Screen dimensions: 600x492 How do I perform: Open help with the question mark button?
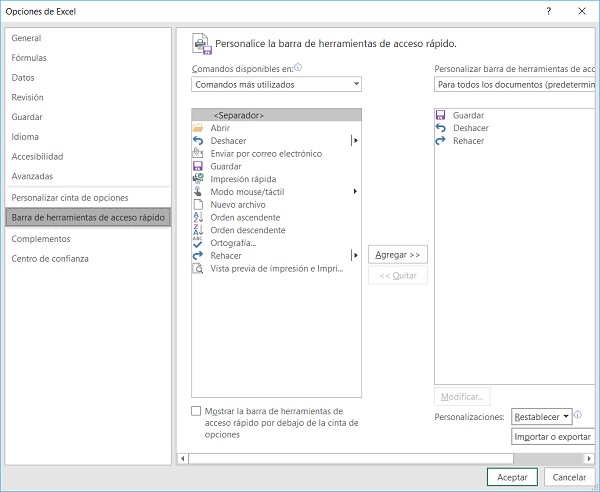click(x=549, y=11)
